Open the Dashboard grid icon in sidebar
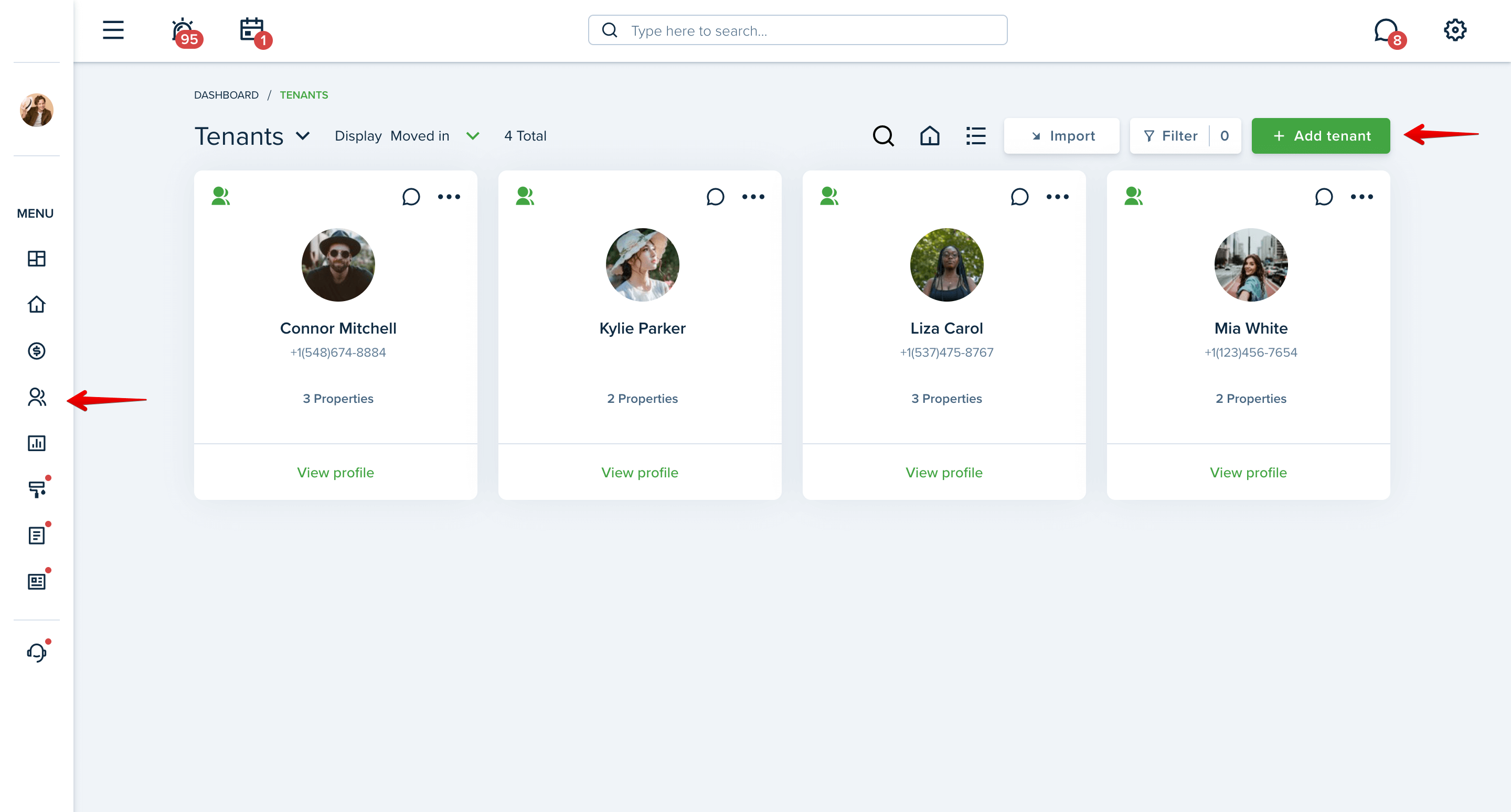This screenshot has height=812, width=1511. [36, 259]
